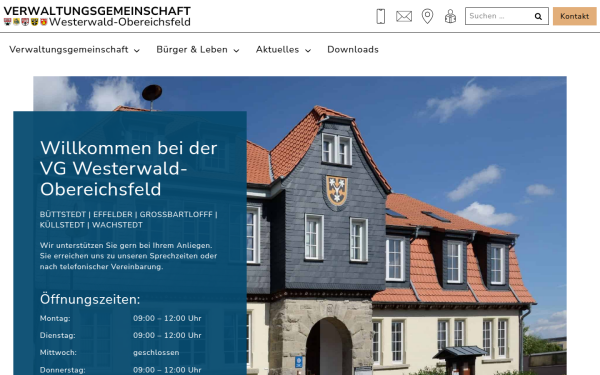The height and width of the screenshot is (375, 600).
Task: Open the mobile phone contact icon
Action: click(x=380, y=16)
